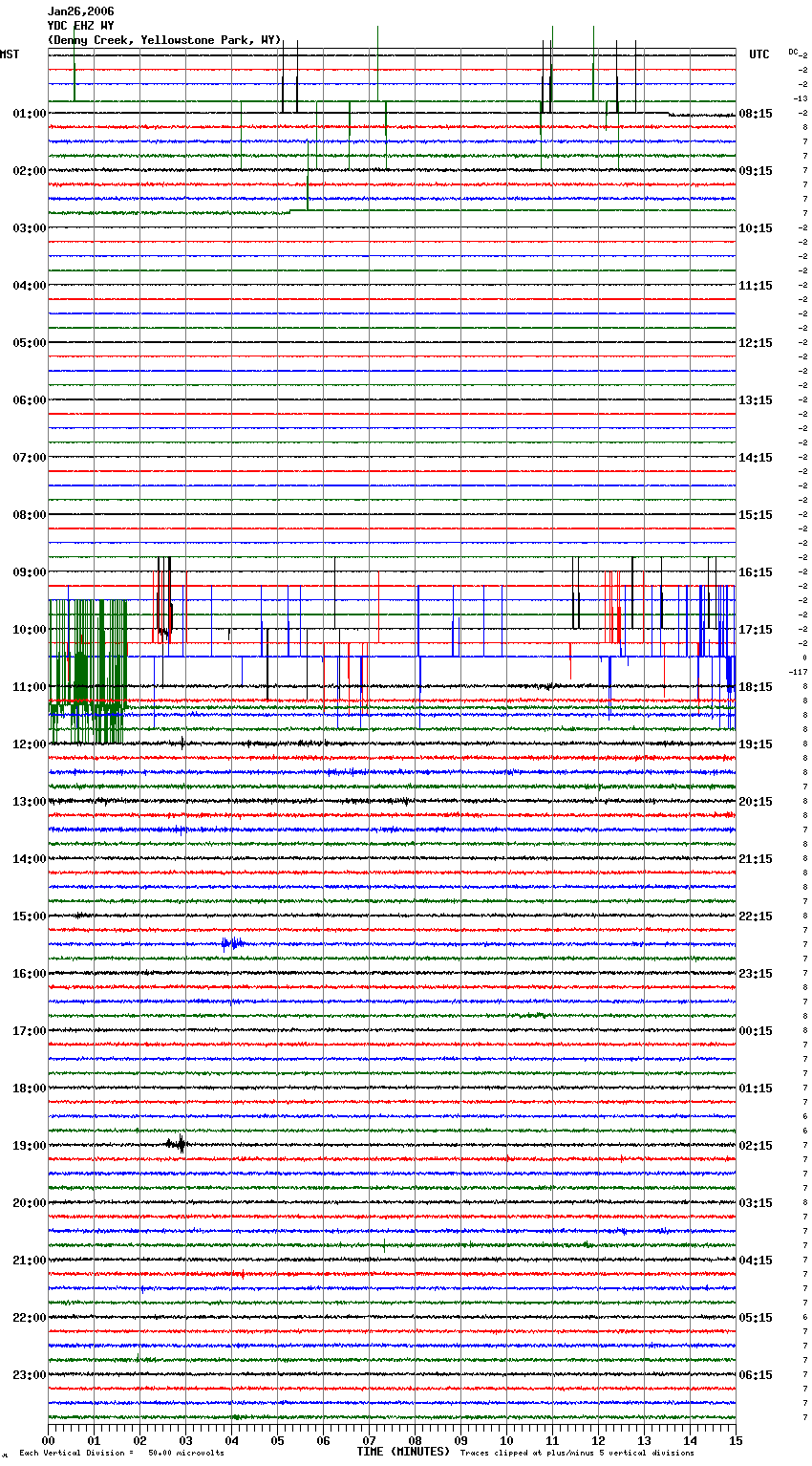Click the 04:15 UTC time label
812x1466 pixels.
coord(756,1261)
